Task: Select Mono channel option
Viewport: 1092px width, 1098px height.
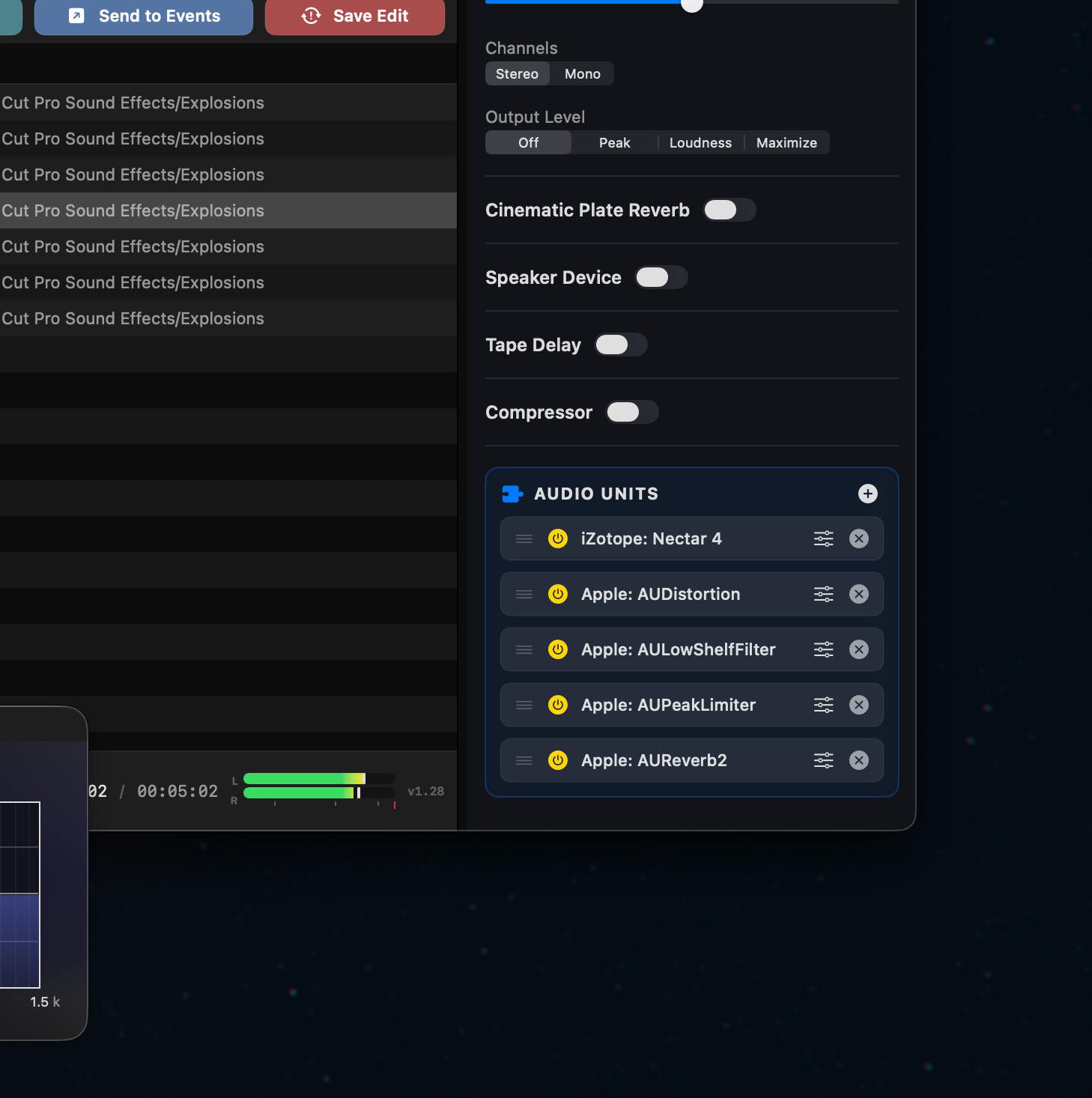Action: point(582,73)
